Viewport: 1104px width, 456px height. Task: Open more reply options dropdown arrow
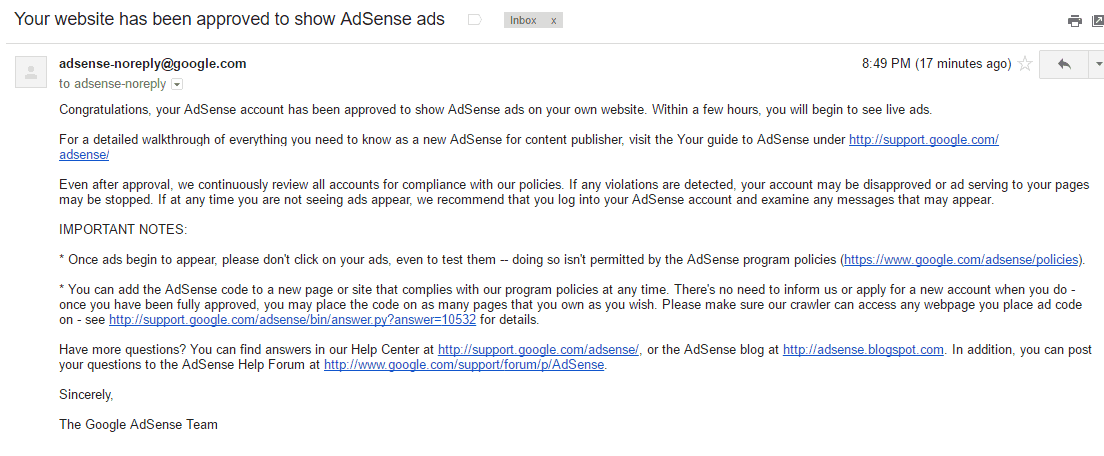click(x=1097, y=65)
